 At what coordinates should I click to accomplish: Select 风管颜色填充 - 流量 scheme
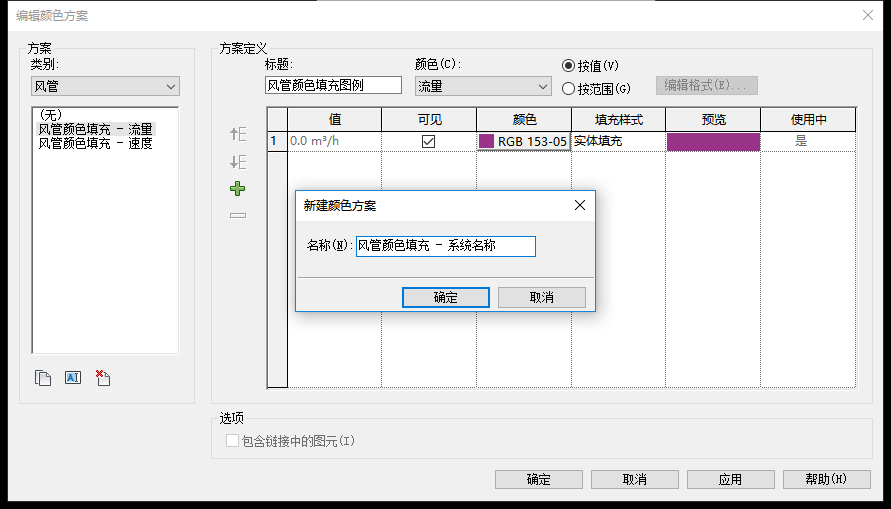[95, 129]
